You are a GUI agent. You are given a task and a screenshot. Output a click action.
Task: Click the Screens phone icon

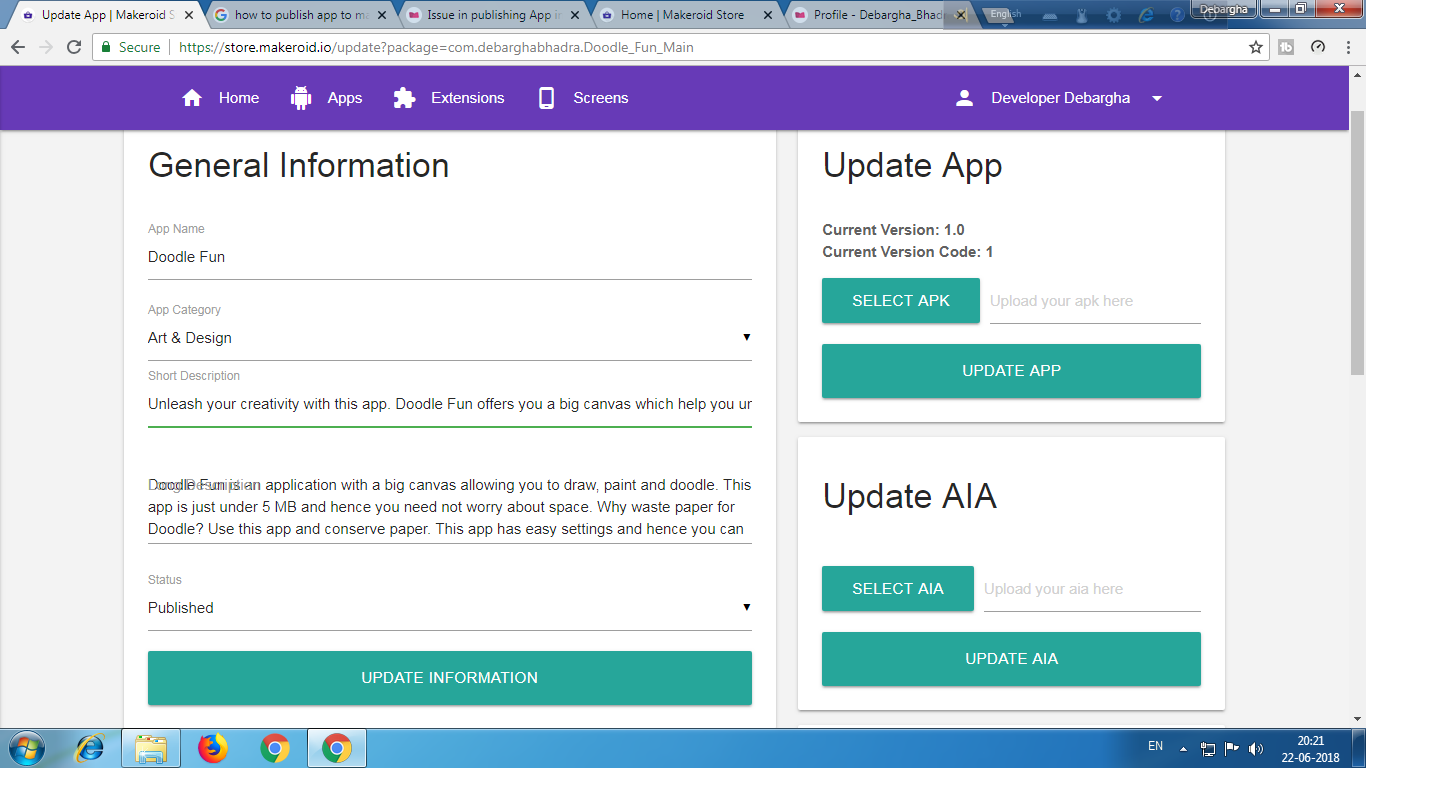click(546, 98)
